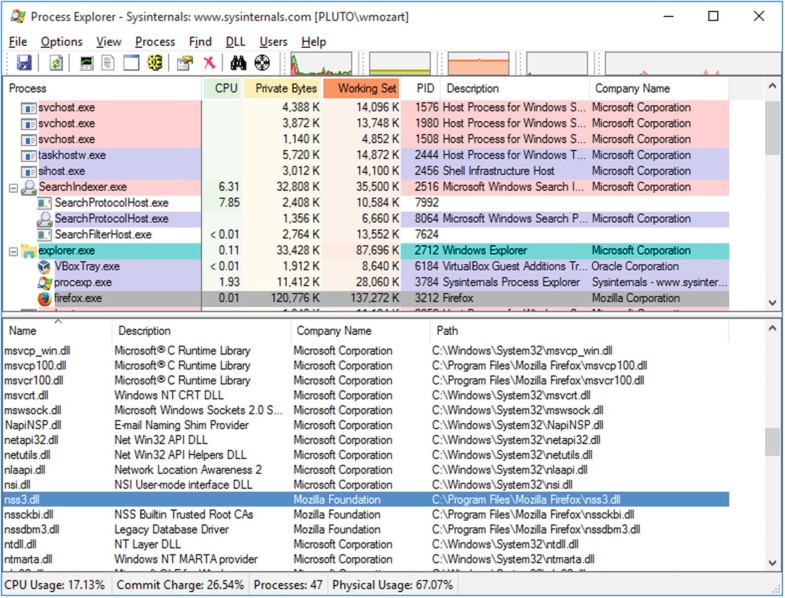Image resolution: width=785 pixels, height=598 pixels.
Task: Toggle the process tree view icon
Action: coord(108,63)
